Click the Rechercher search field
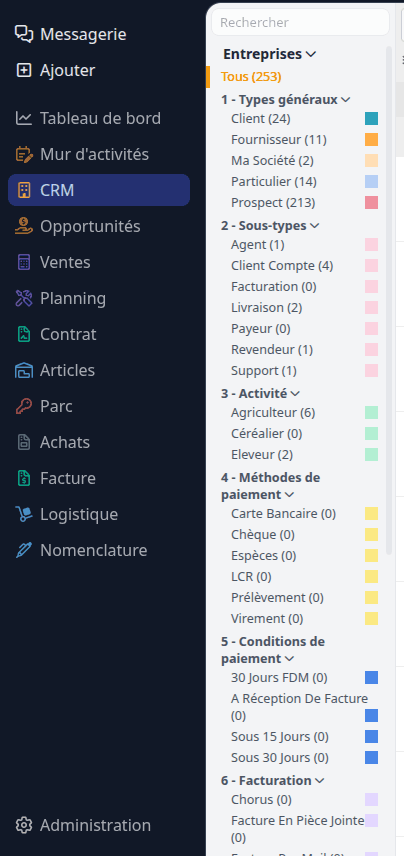 click(300, 22)
